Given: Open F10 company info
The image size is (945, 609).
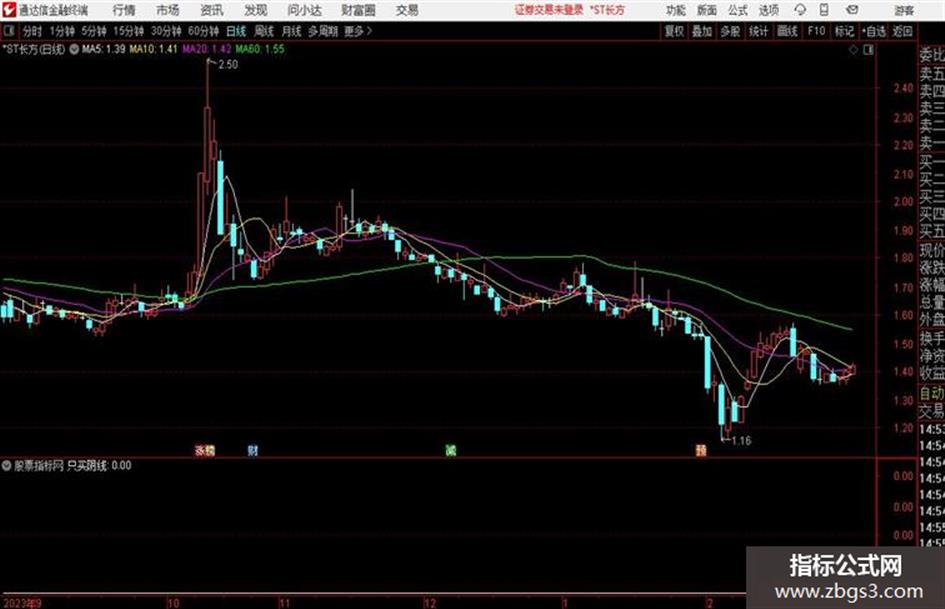Looking at the screenshot, I should point(816,31).
